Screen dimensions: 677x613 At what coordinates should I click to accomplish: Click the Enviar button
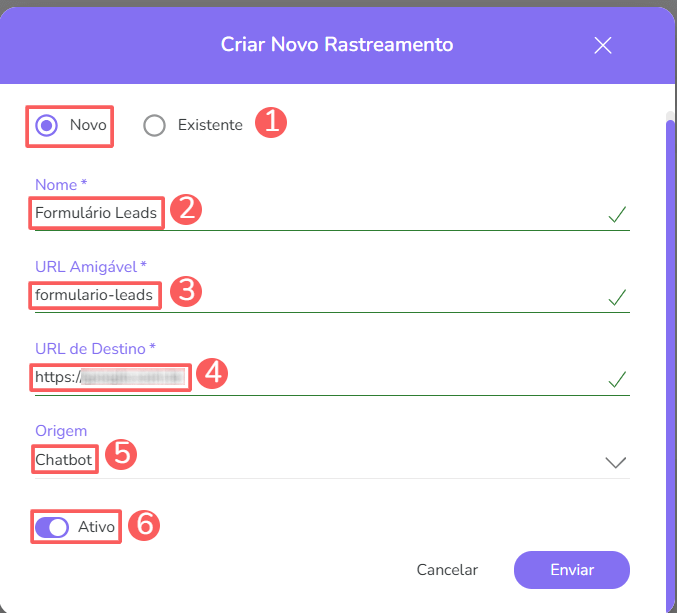pyautogui.click(x=572, y=570)
